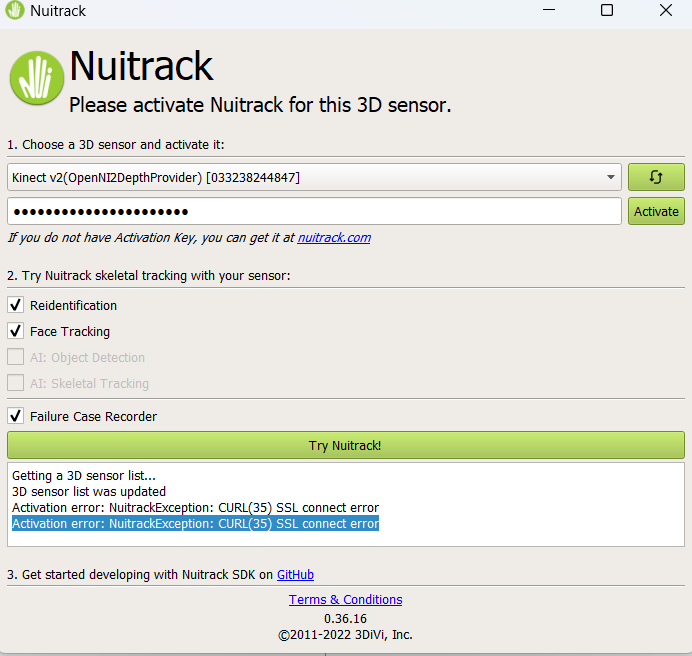Open the Terms & Conditions link

(x=346, y=599)
